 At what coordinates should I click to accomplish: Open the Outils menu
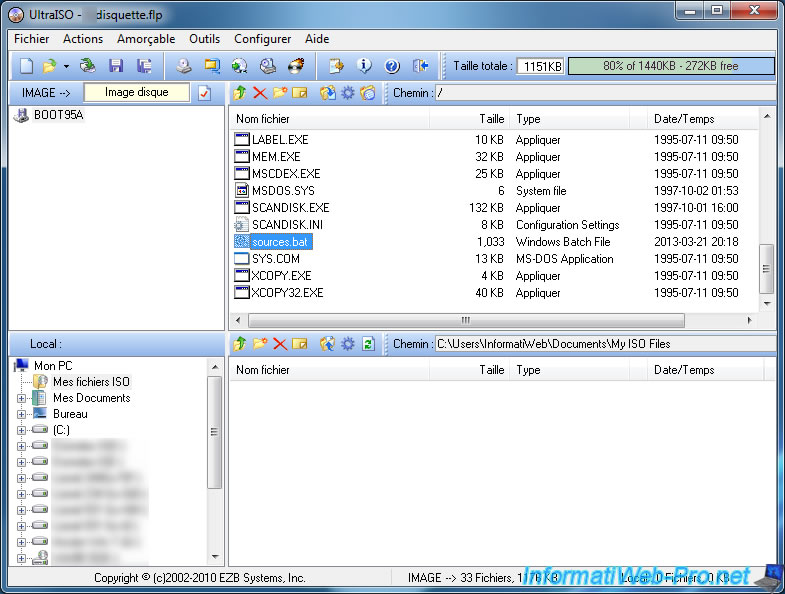204,39
